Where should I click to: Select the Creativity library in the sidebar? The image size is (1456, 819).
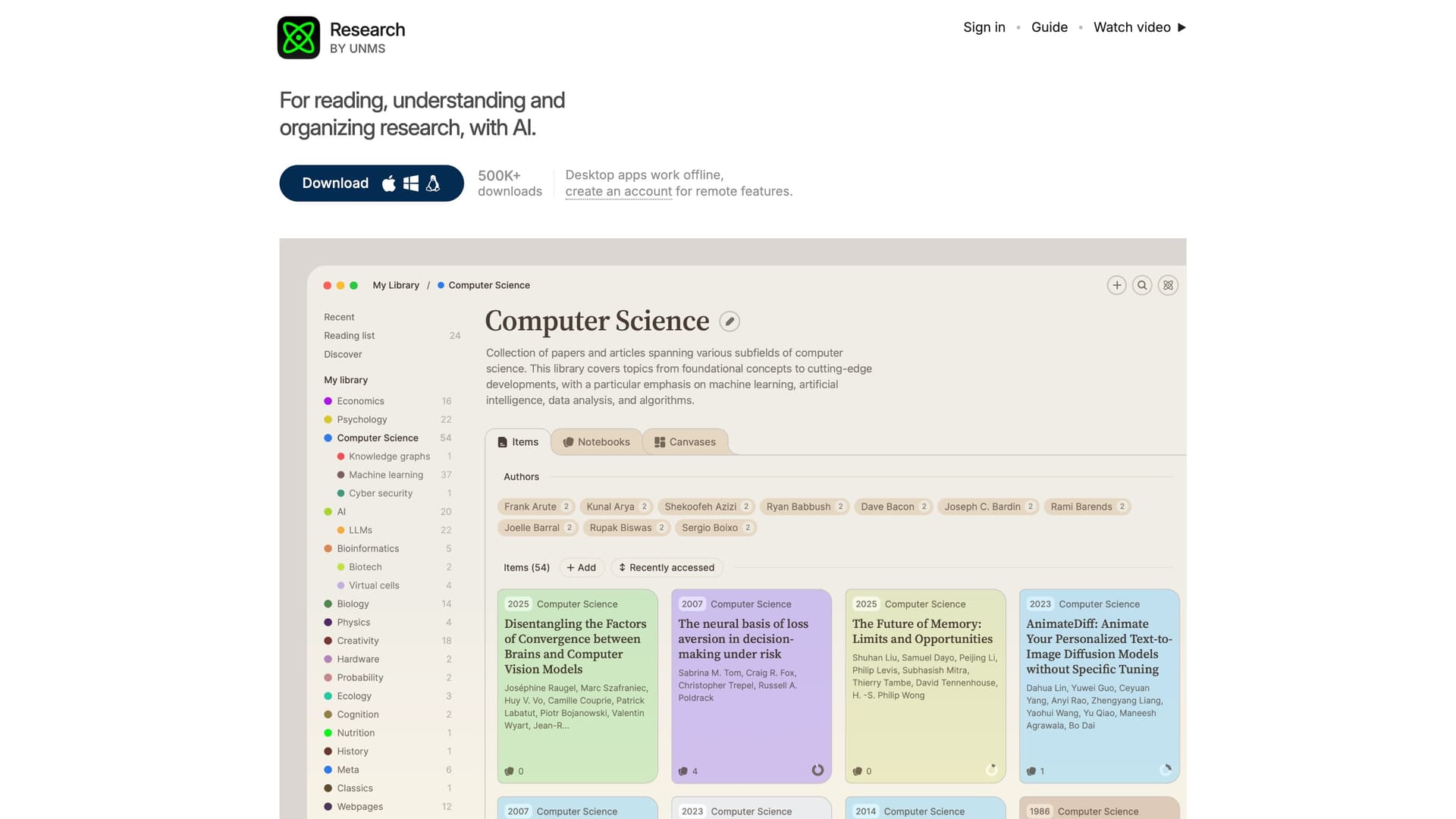[388, 641]
